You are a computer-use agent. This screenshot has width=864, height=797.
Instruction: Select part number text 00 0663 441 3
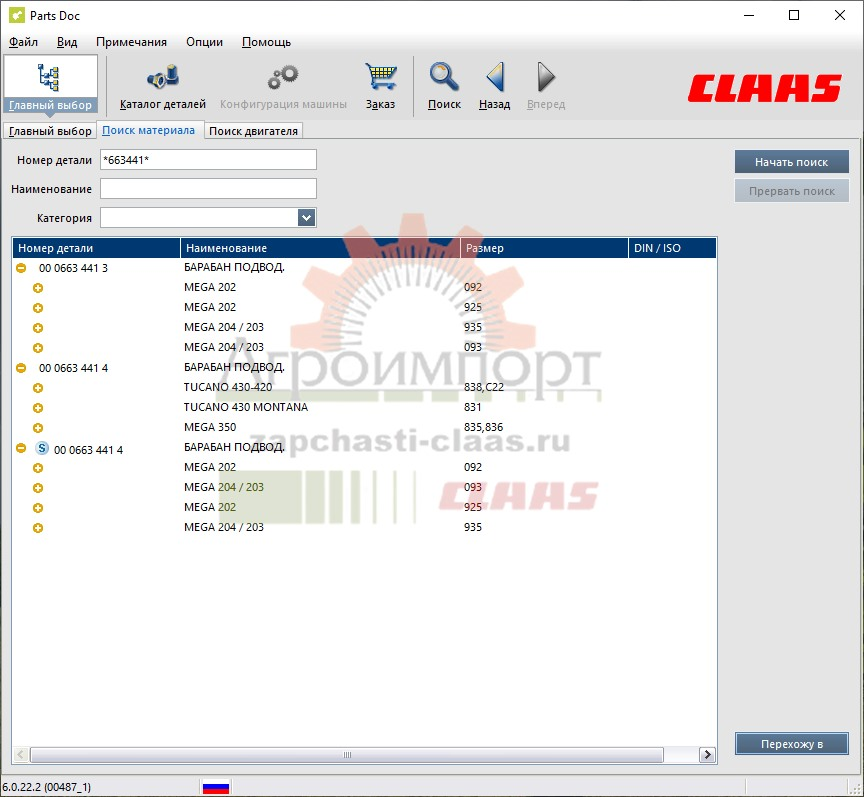73,268
